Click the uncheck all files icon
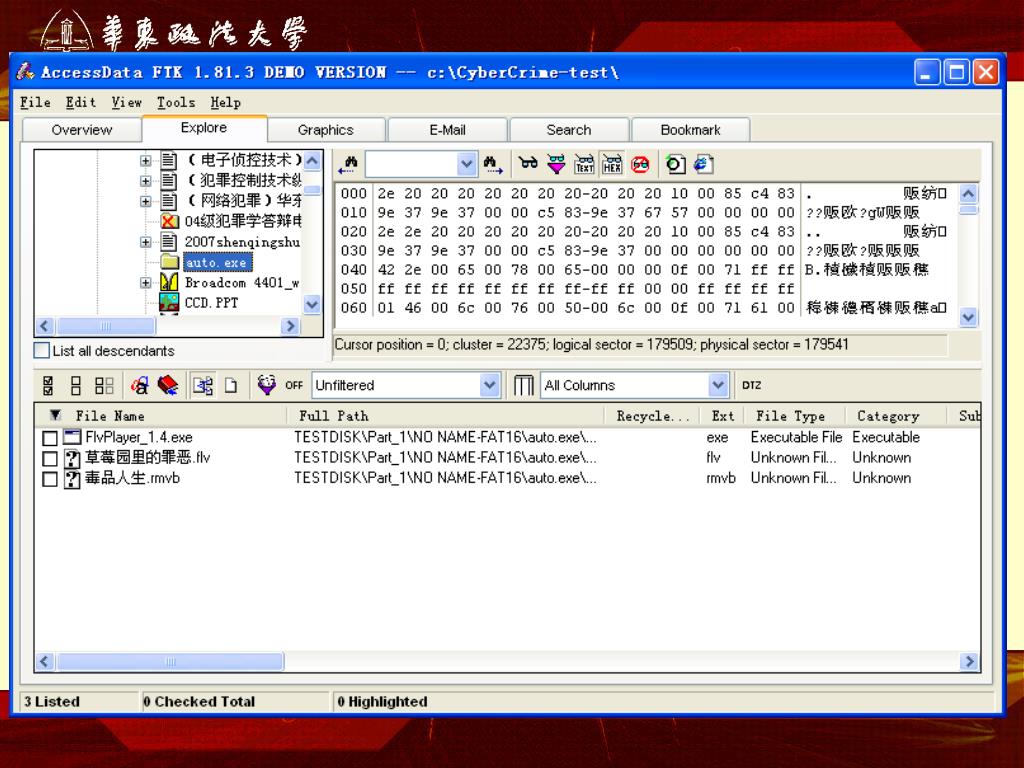The image size is (1024, 768). pyautogui.click(x=76, y=385)
